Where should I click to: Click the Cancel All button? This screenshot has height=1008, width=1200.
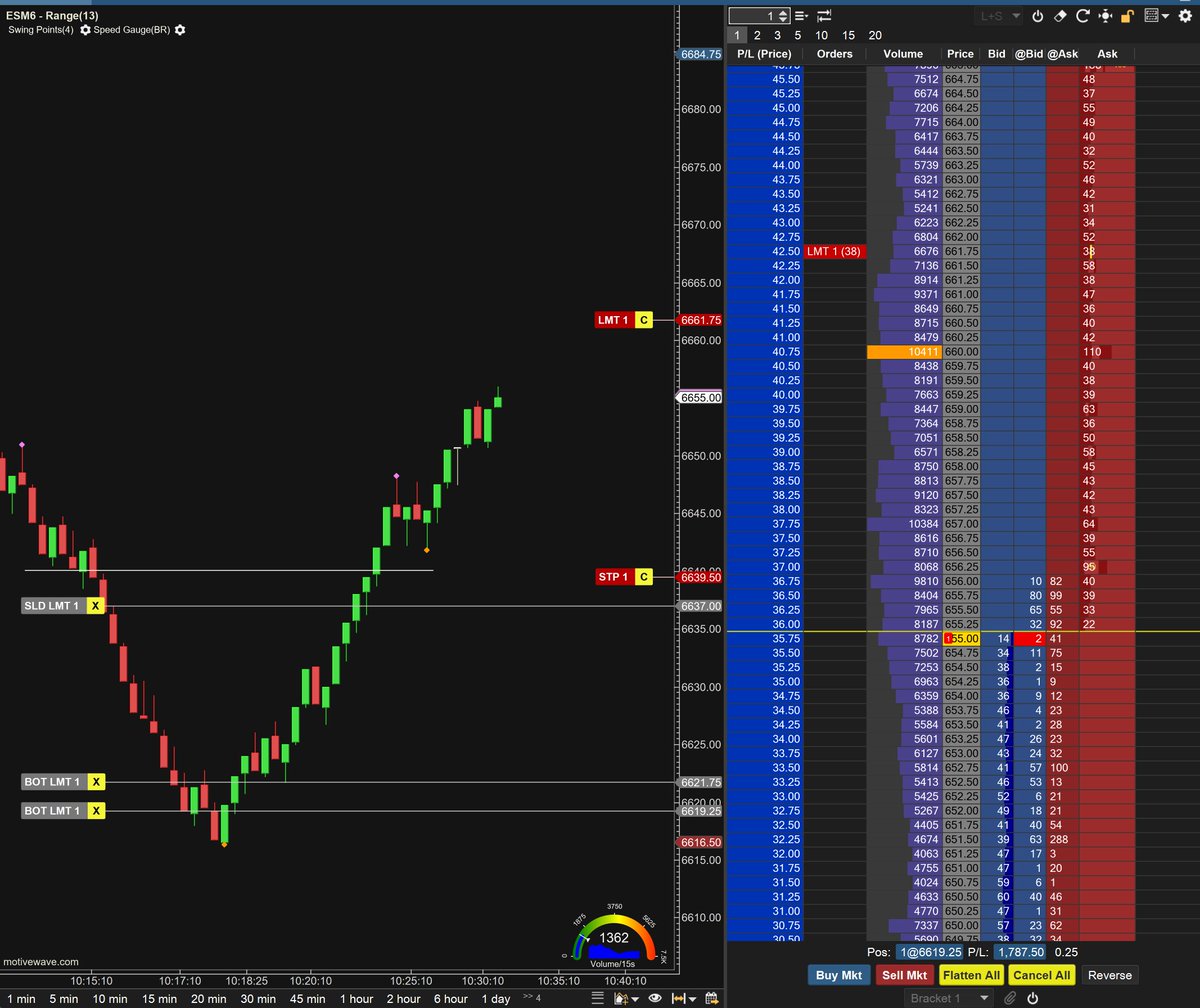[1041, 975]
